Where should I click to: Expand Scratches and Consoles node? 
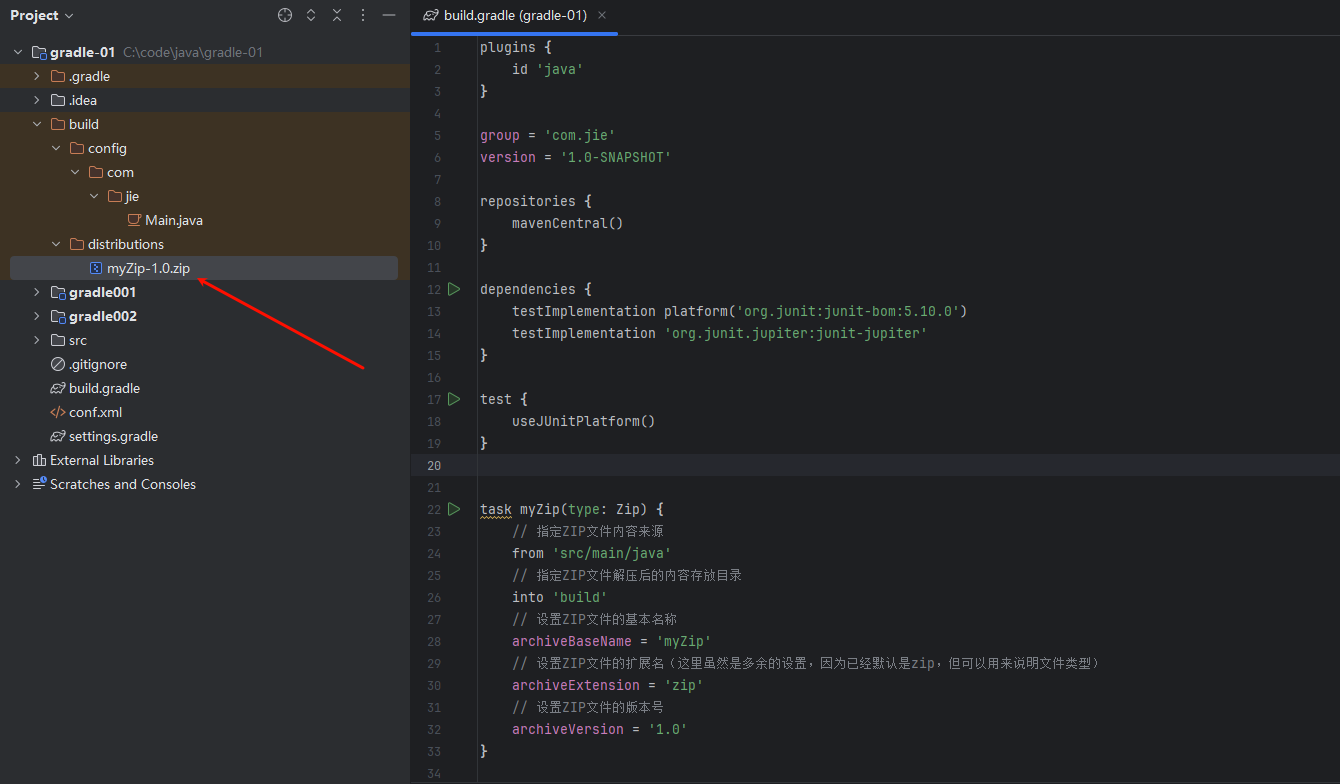point(18,484)
